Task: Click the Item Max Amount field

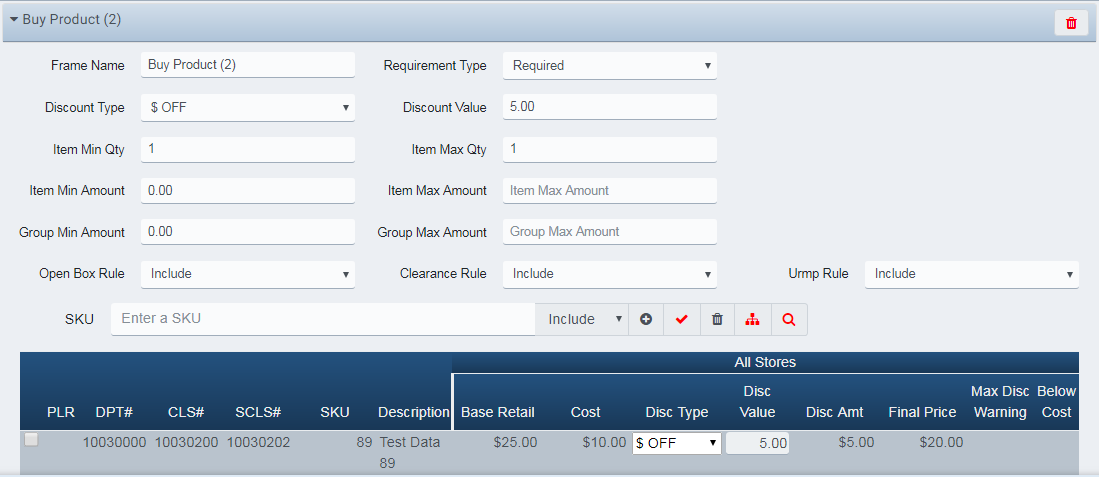Action: (x=609, y=190)
